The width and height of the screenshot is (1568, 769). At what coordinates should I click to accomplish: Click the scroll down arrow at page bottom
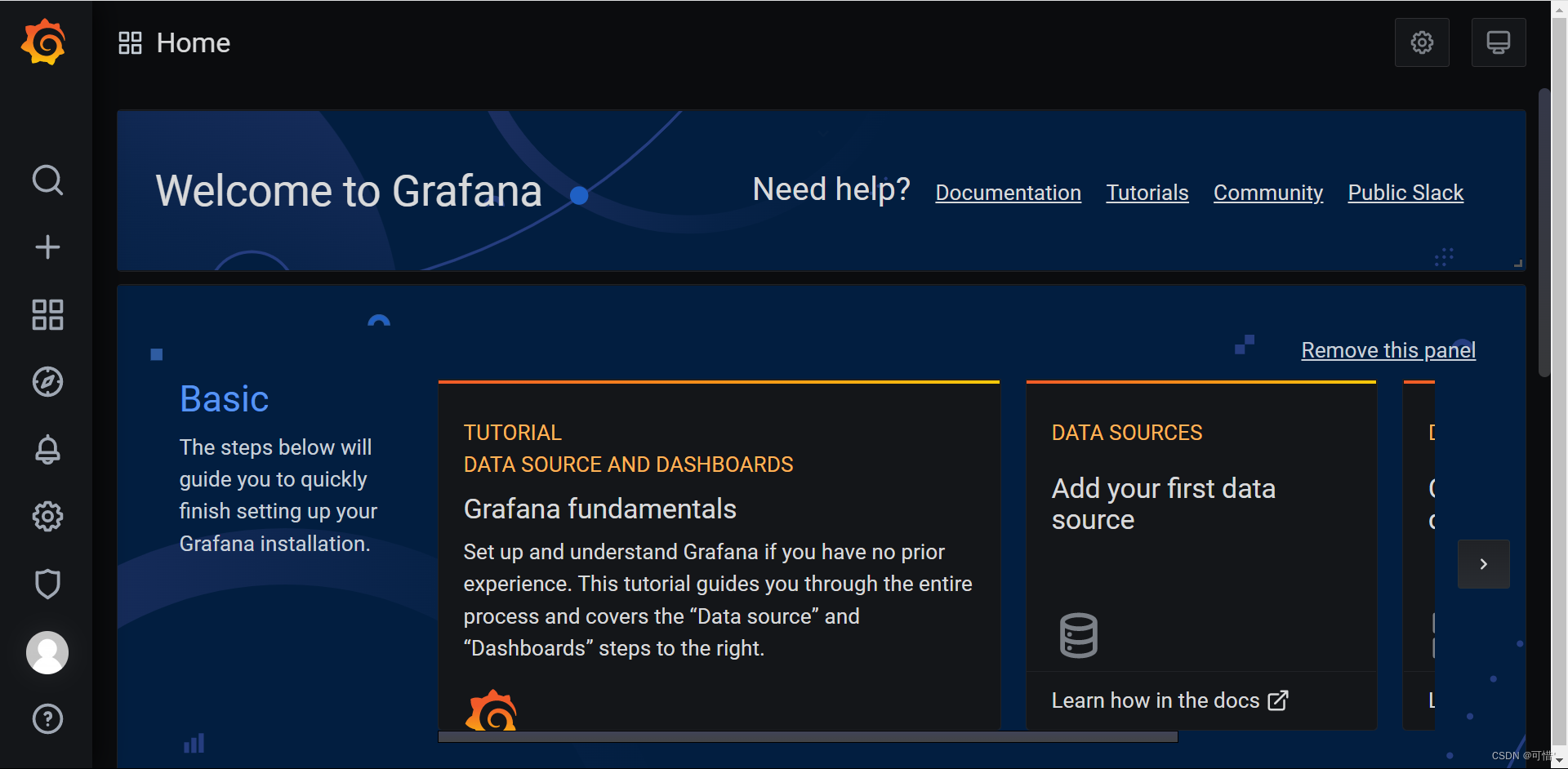pos(1559,760)
